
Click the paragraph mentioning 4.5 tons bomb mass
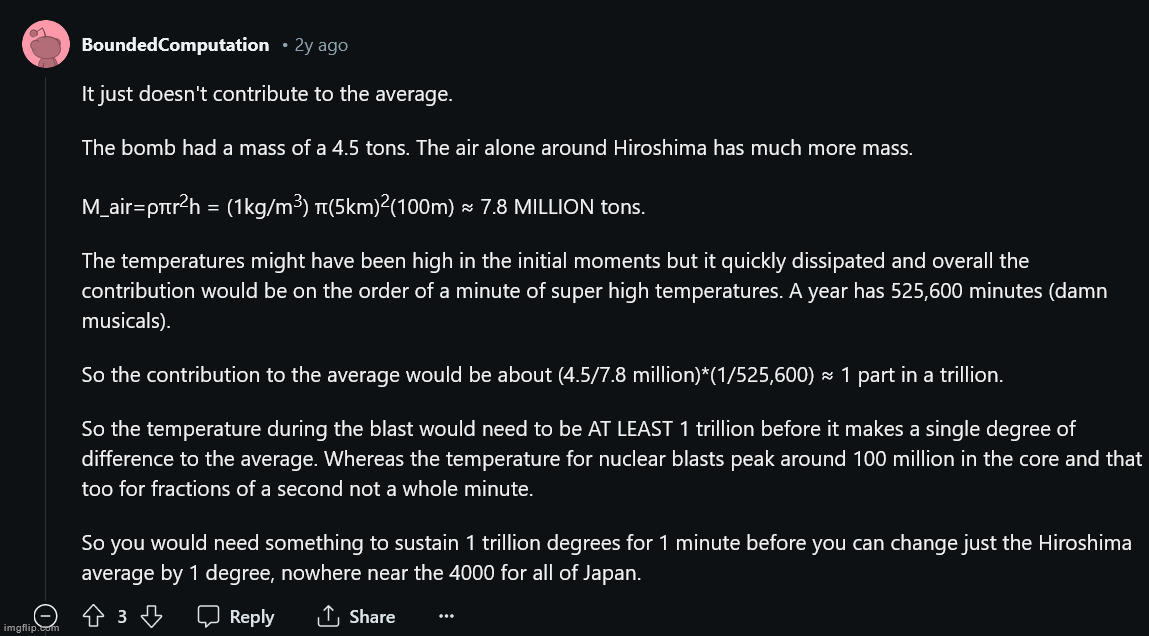(x=498, y=148)
